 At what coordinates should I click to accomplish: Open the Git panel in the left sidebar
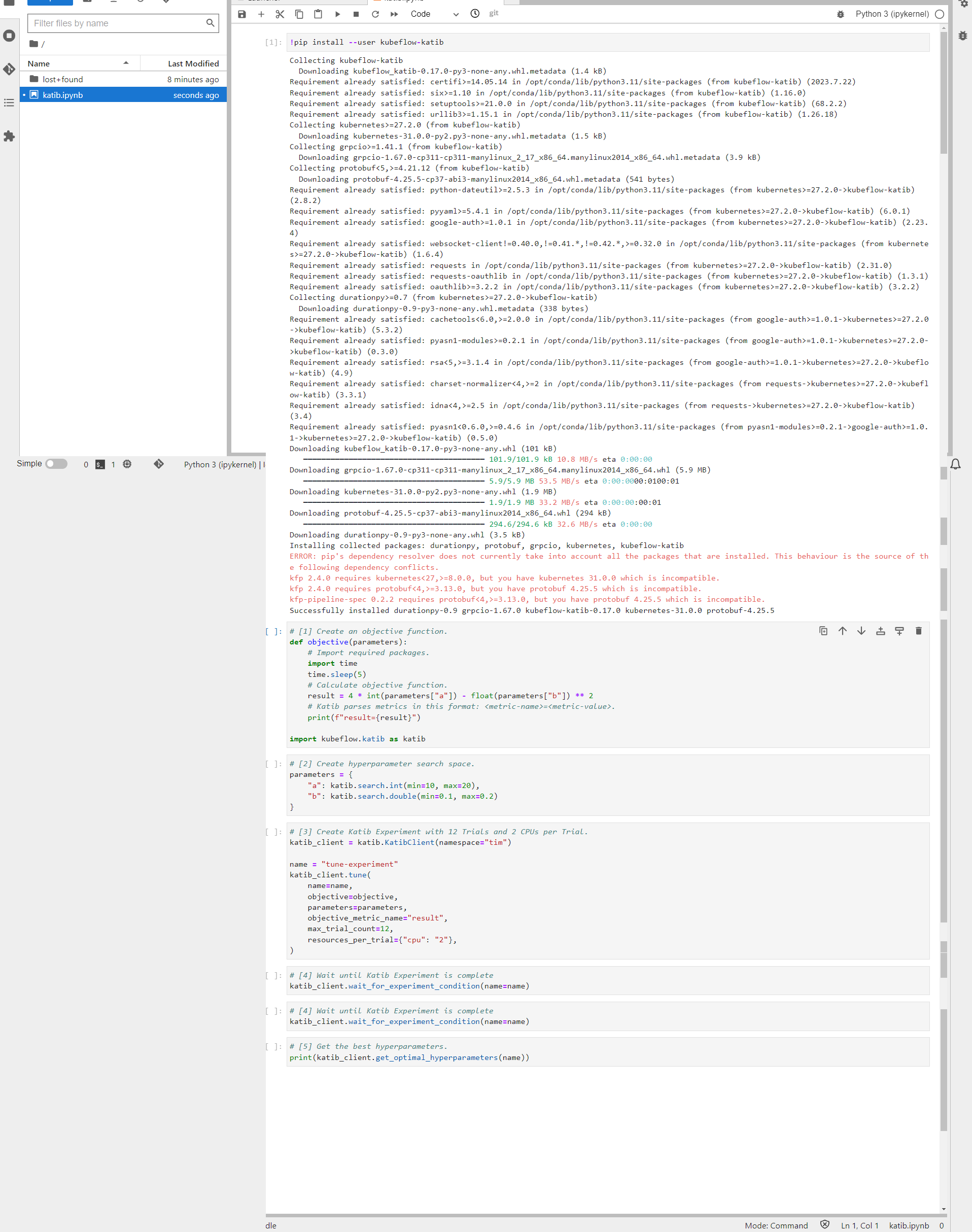click(9, 70)
